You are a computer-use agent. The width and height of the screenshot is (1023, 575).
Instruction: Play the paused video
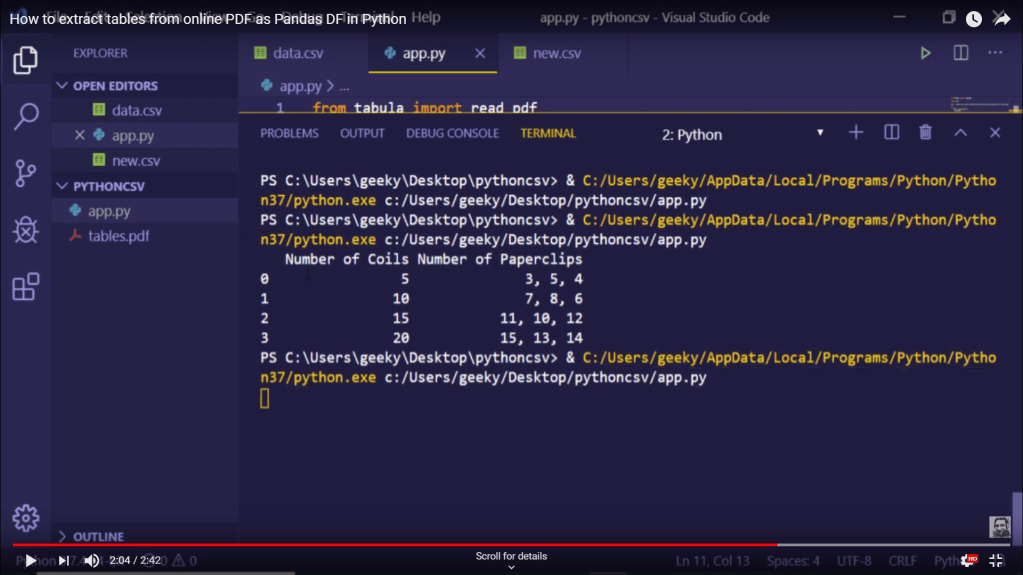(31, 561)
